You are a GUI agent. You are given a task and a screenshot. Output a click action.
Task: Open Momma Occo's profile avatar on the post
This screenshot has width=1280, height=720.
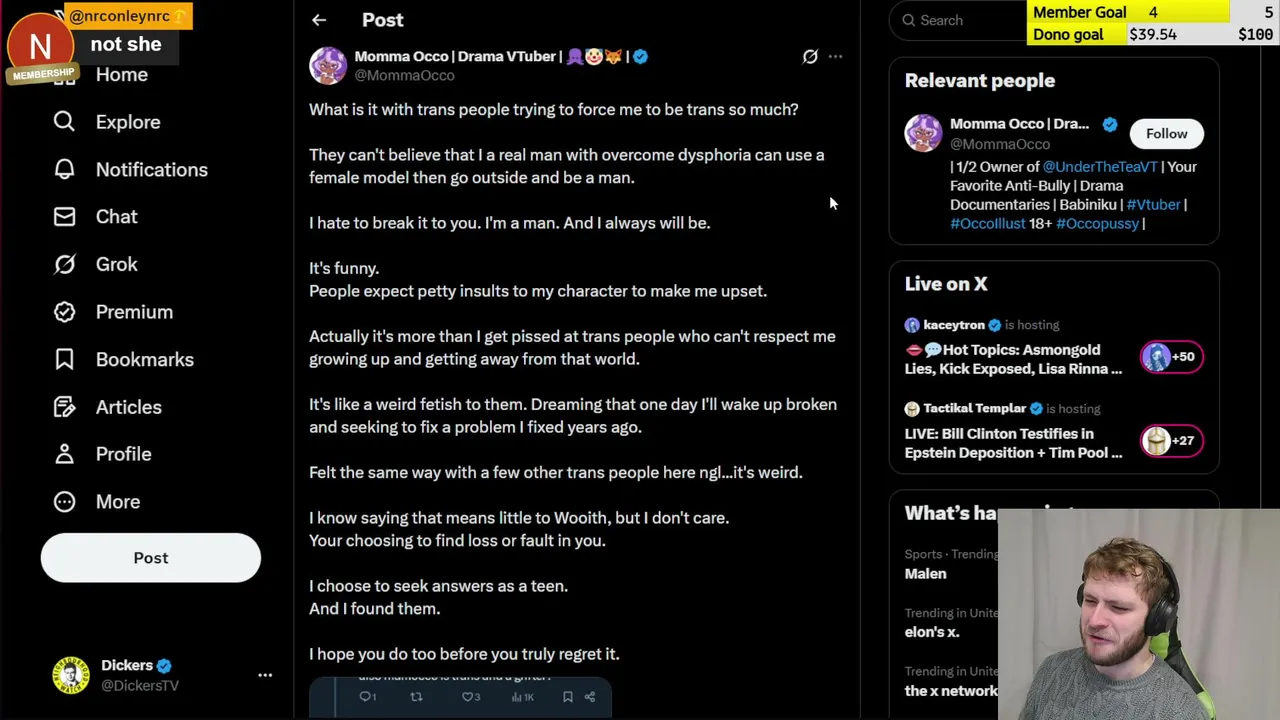(x=328, y=65)
